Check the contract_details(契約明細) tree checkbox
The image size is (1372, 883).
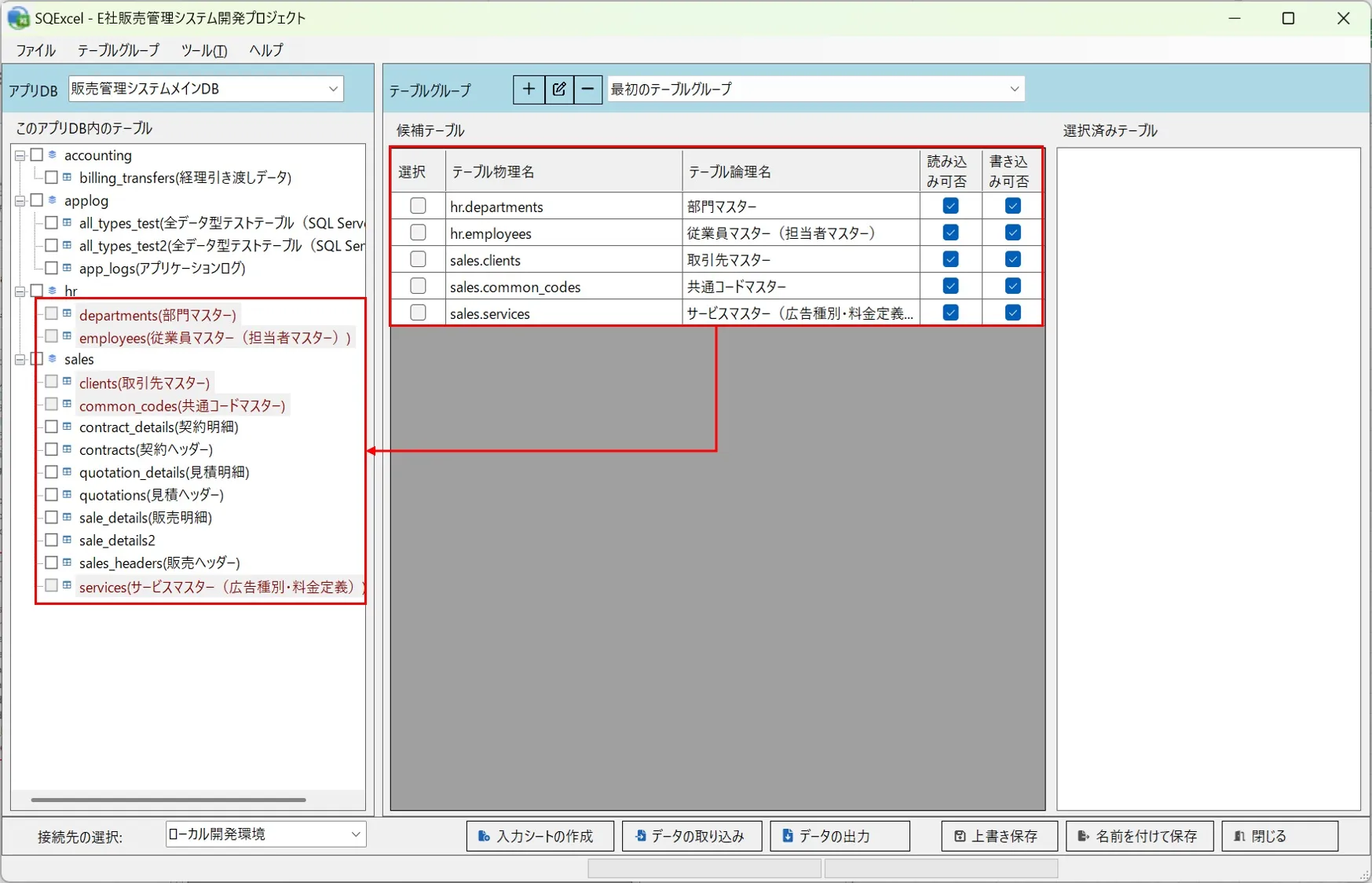tap(51, 427)
